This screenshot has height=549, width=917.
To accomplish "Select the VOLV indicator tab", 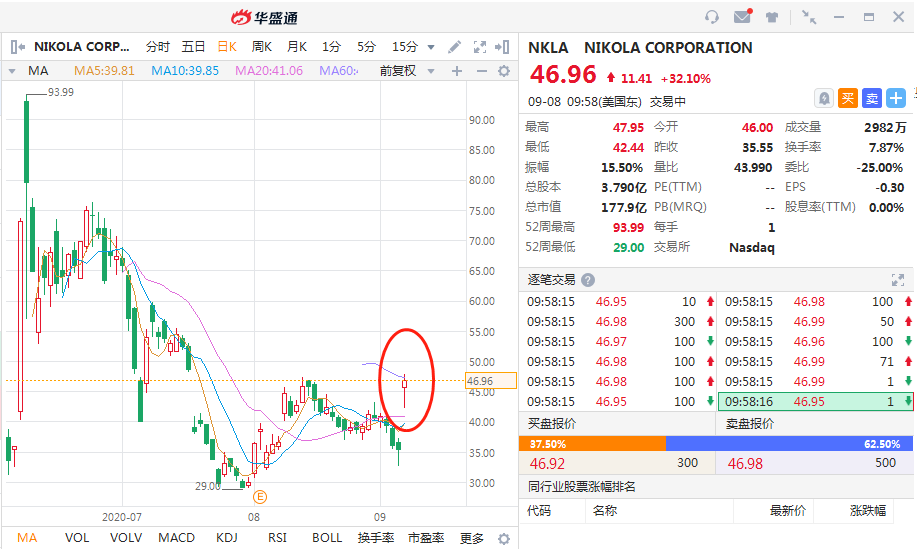I will 126,538.
